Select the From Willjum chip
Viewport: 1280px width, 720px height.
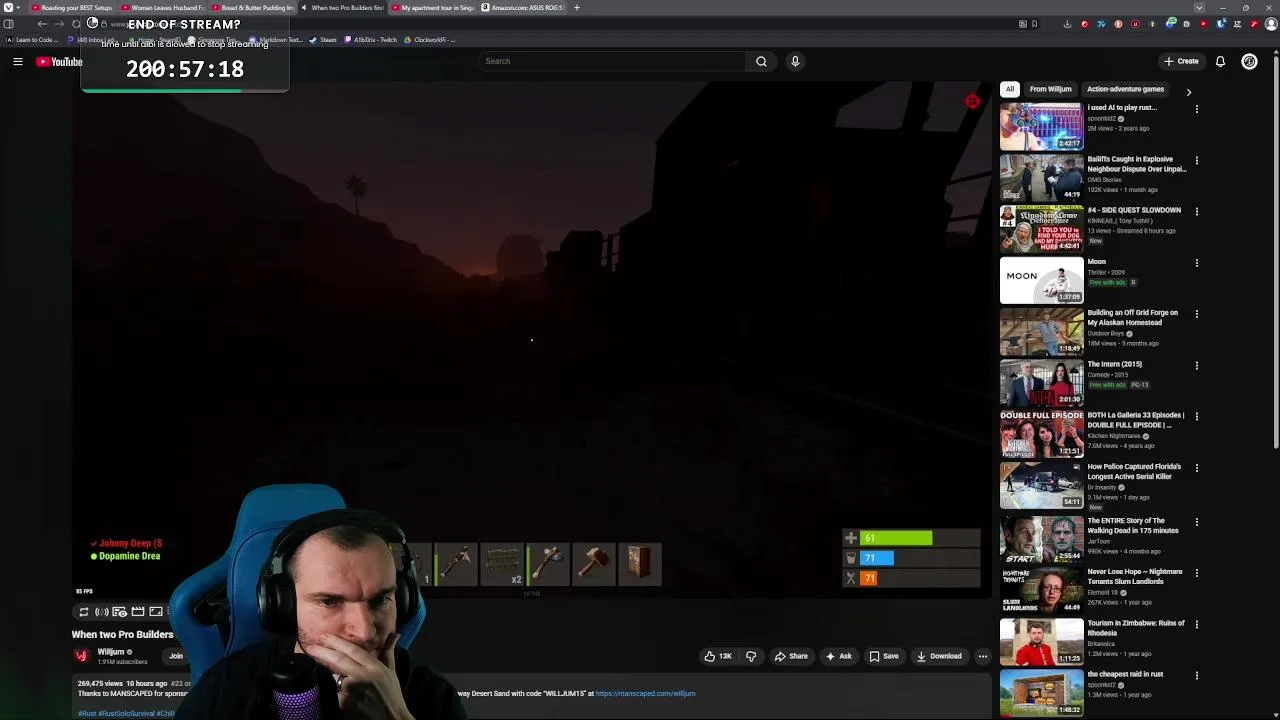tap(1050, 89)
